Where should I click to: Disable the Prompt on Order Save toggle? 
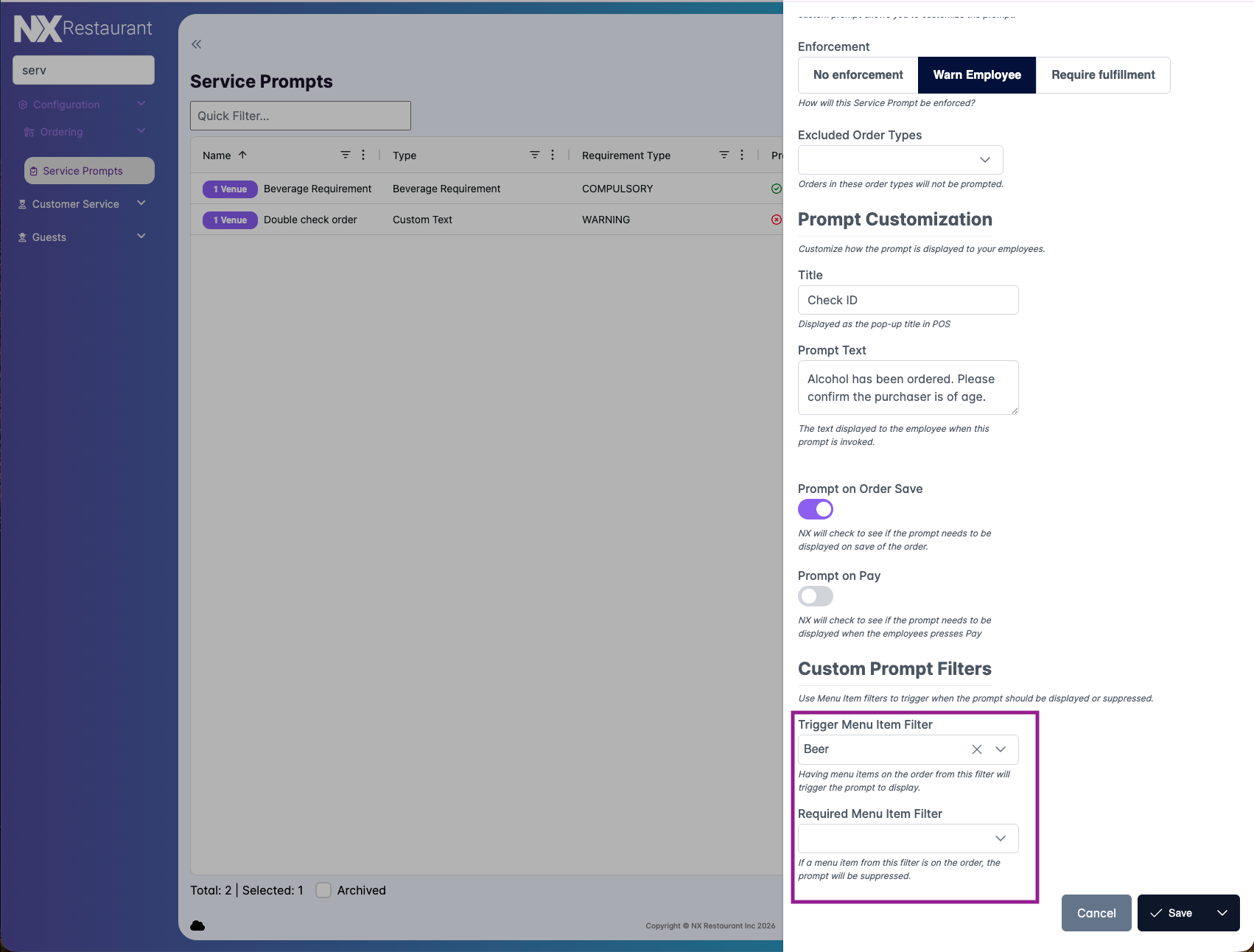815,509
